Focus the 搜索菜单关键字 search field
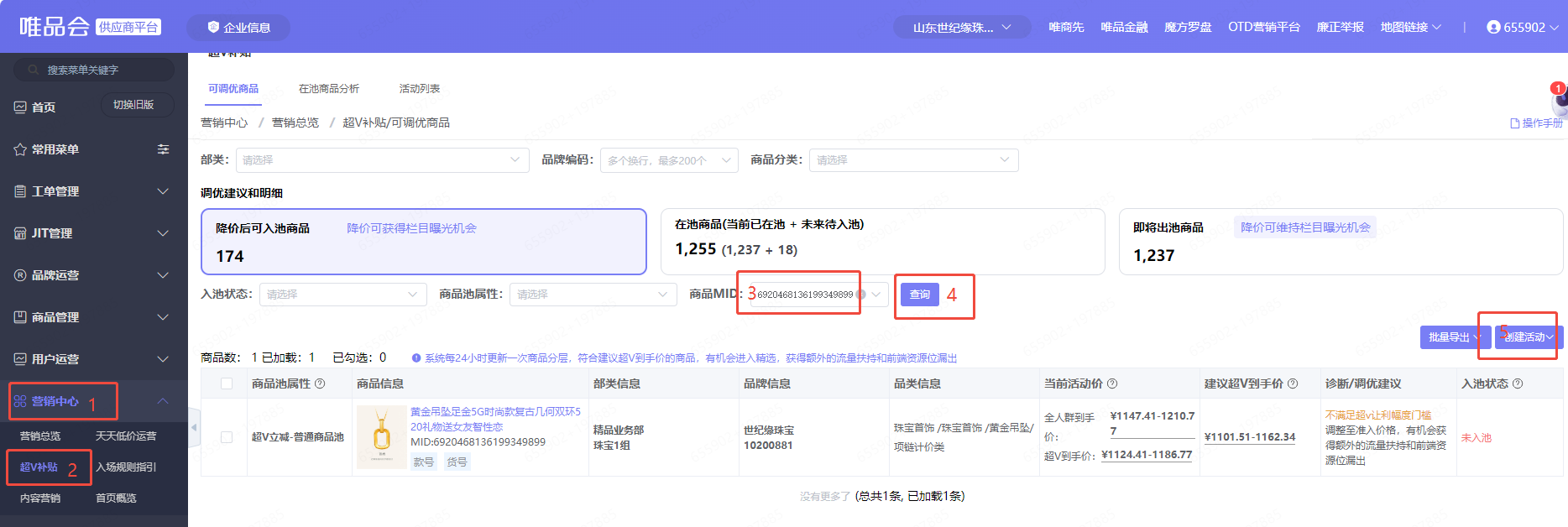The image size is (1568, 527). coord(92,70)
